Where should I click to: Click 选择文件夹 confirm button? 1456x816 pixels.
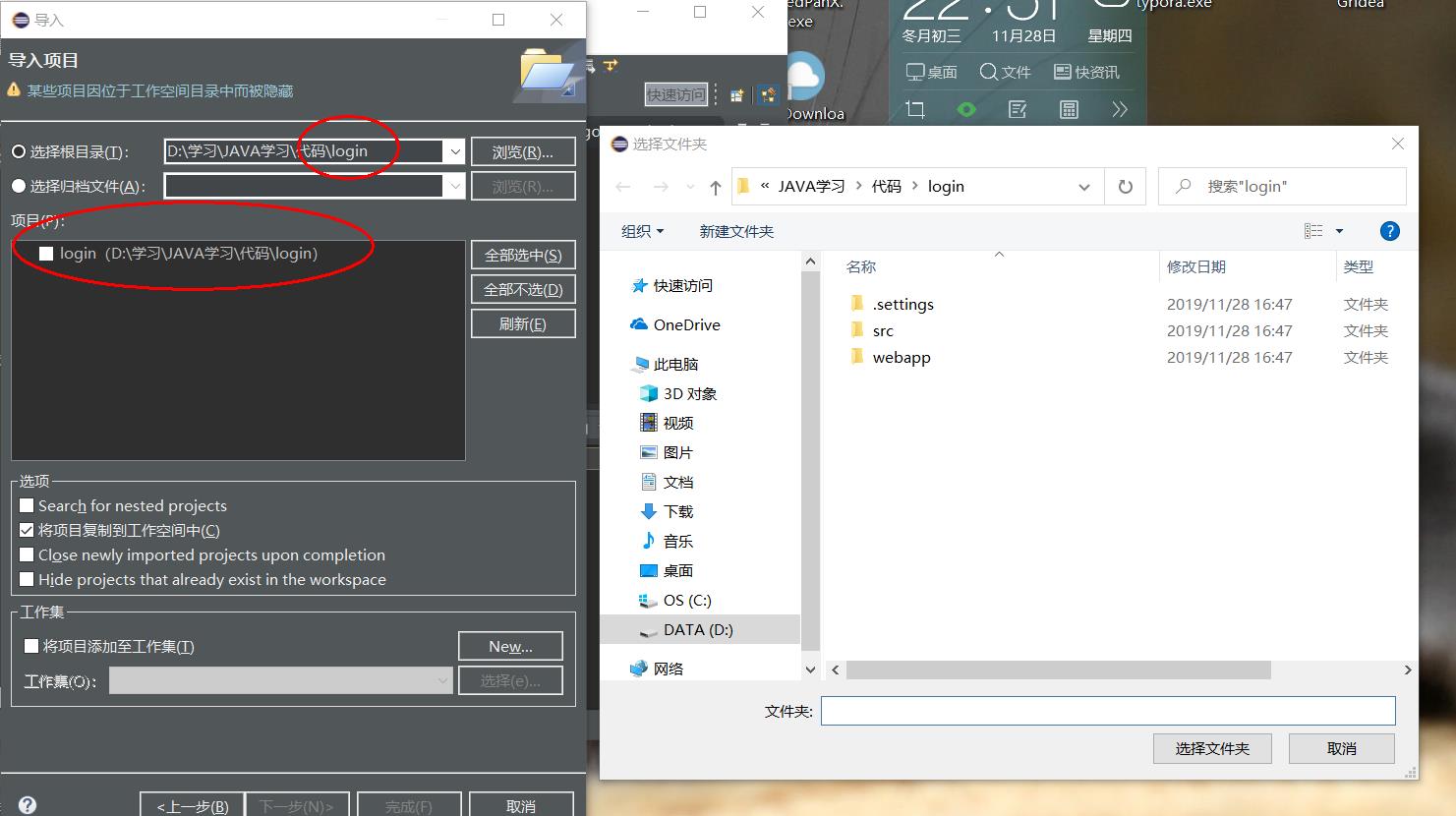(x=1212, y=748)
